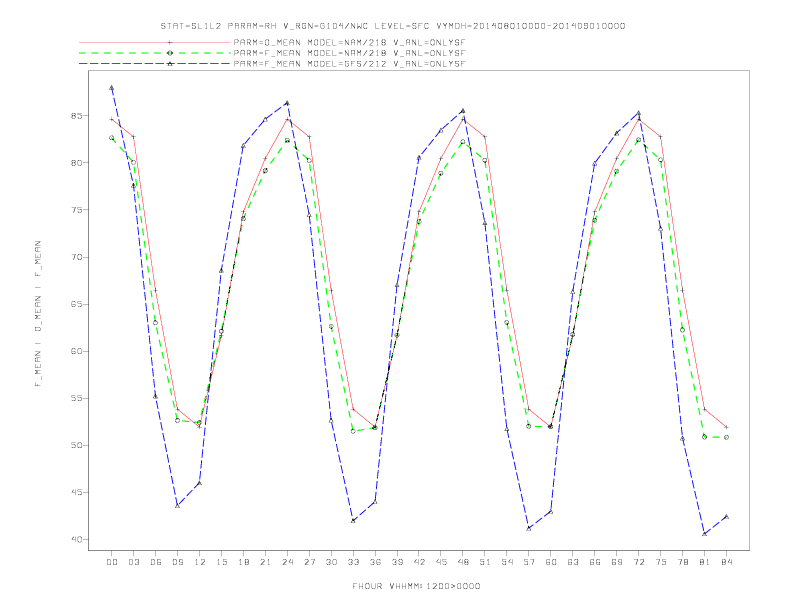
Task: Click x-axis forecast hour label 03
Action: pos(134,562)
